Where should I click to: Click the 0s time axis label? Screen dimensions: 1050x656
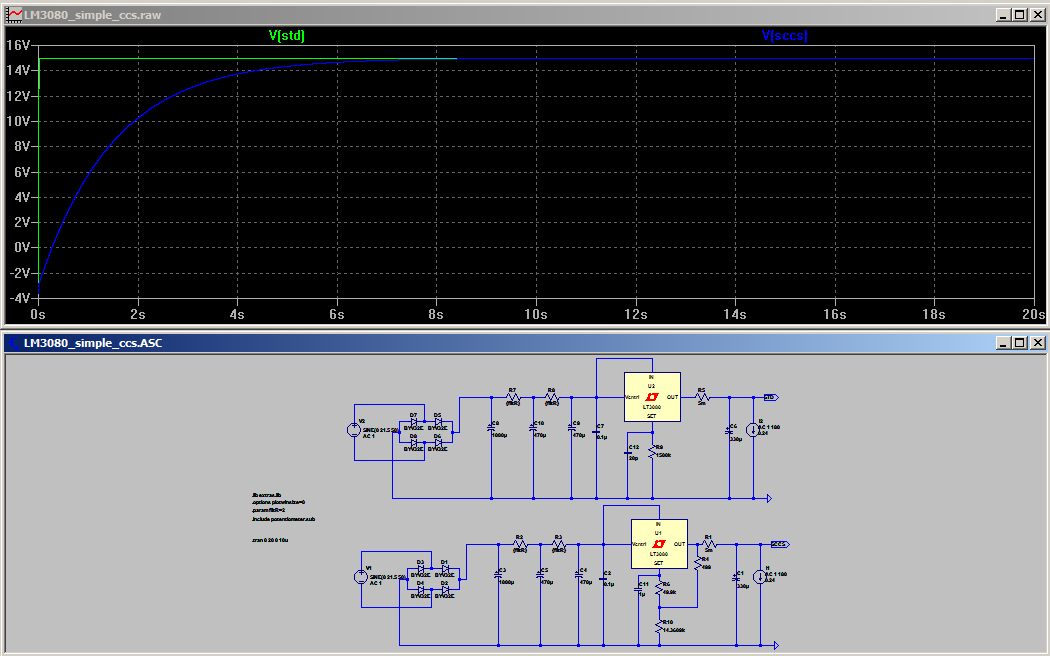pos(38,314)
